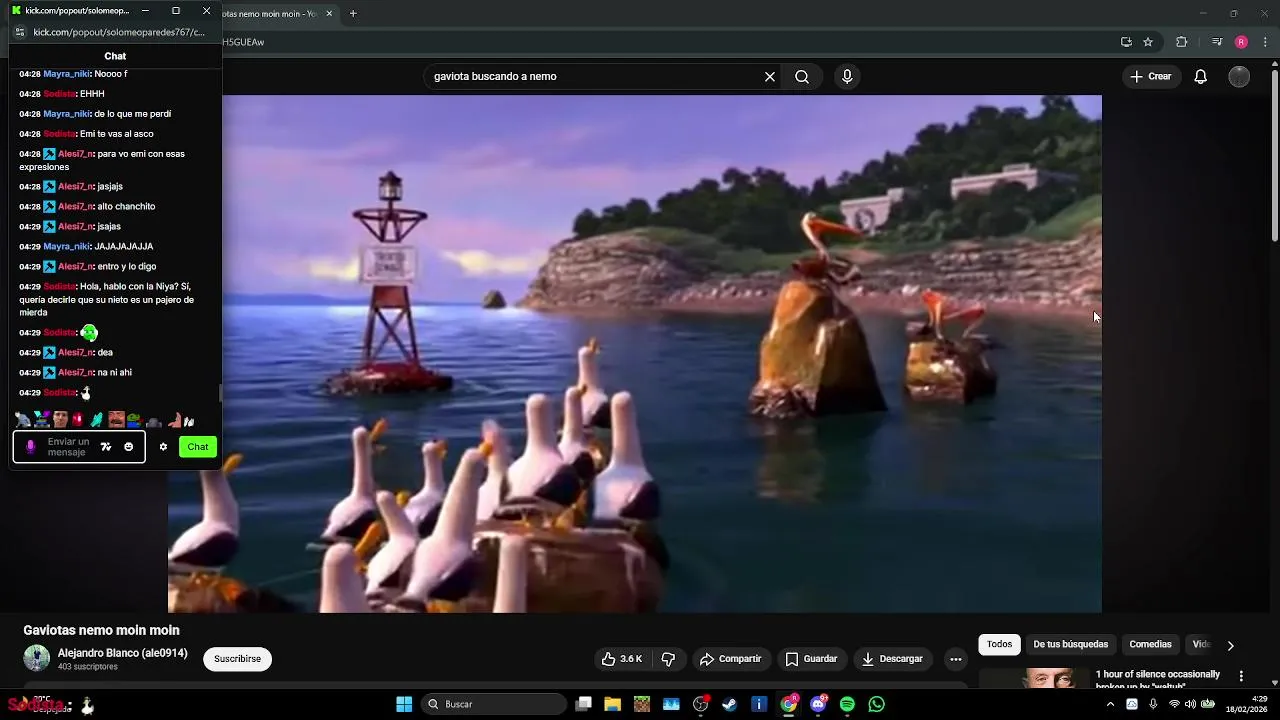Viewport: 1280px width, 720px height.
Task: Click message text 'Emi te vas al asco'
Action: pyautogui.click(x=117, y=134)
